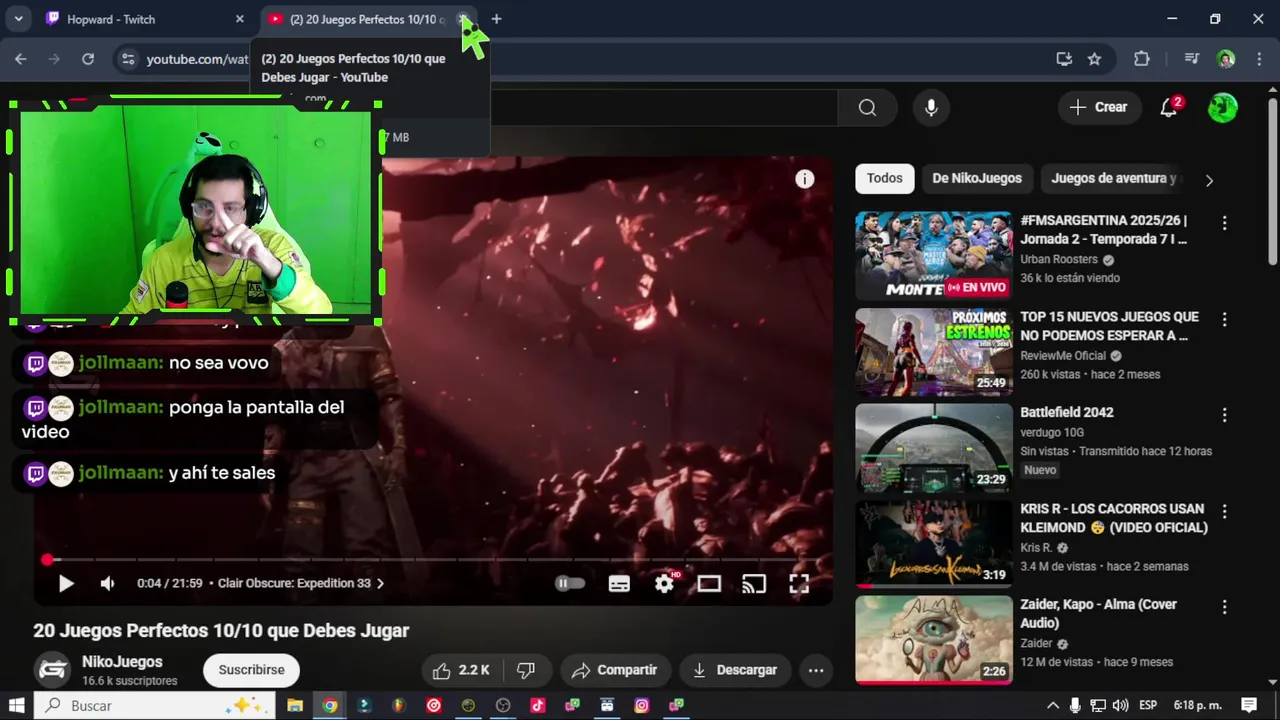The height and width of the screenshot is (720, 1280).
Task: View site information icon in address bar
Action: [x=128, y=59]
